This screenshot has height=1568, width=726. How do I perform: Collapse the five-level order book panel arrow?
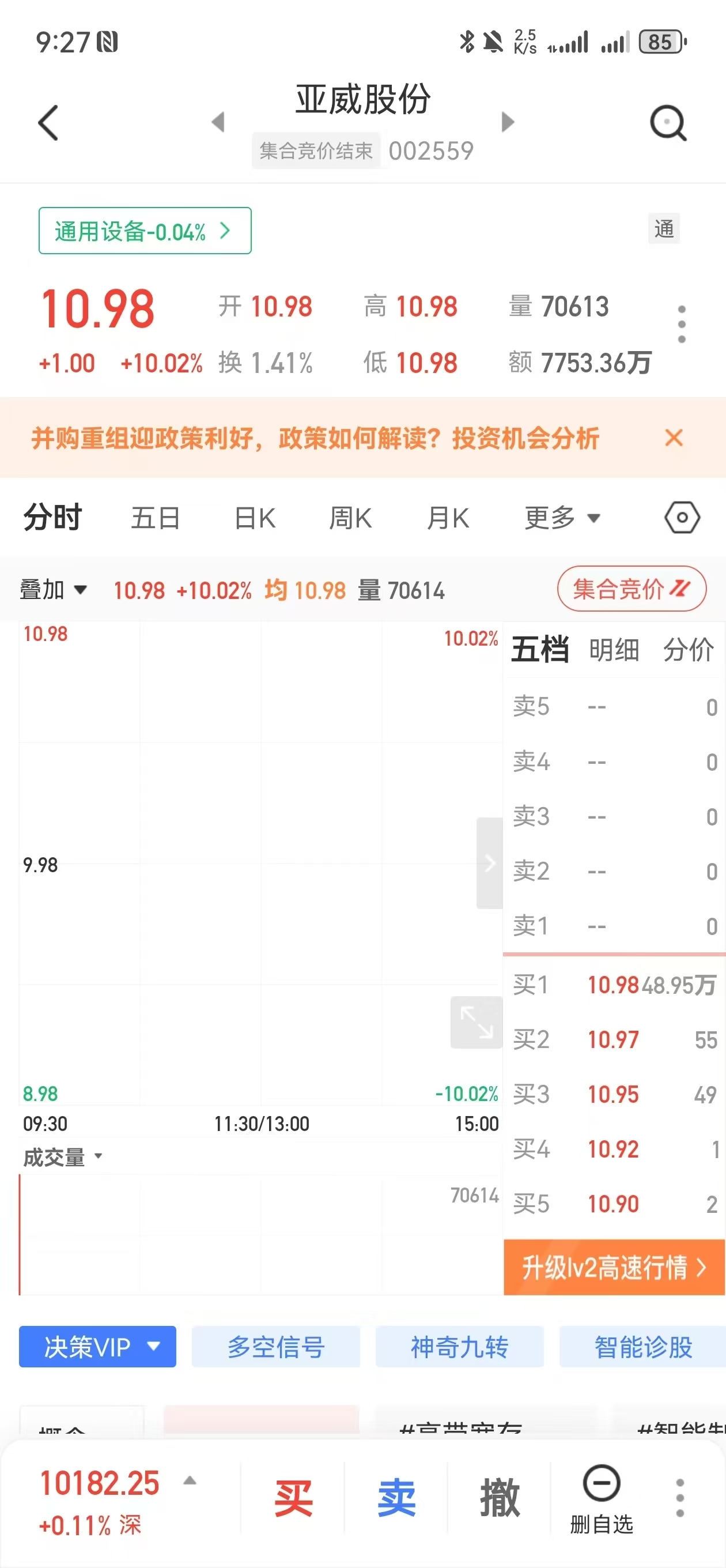[x=489, y=862]
